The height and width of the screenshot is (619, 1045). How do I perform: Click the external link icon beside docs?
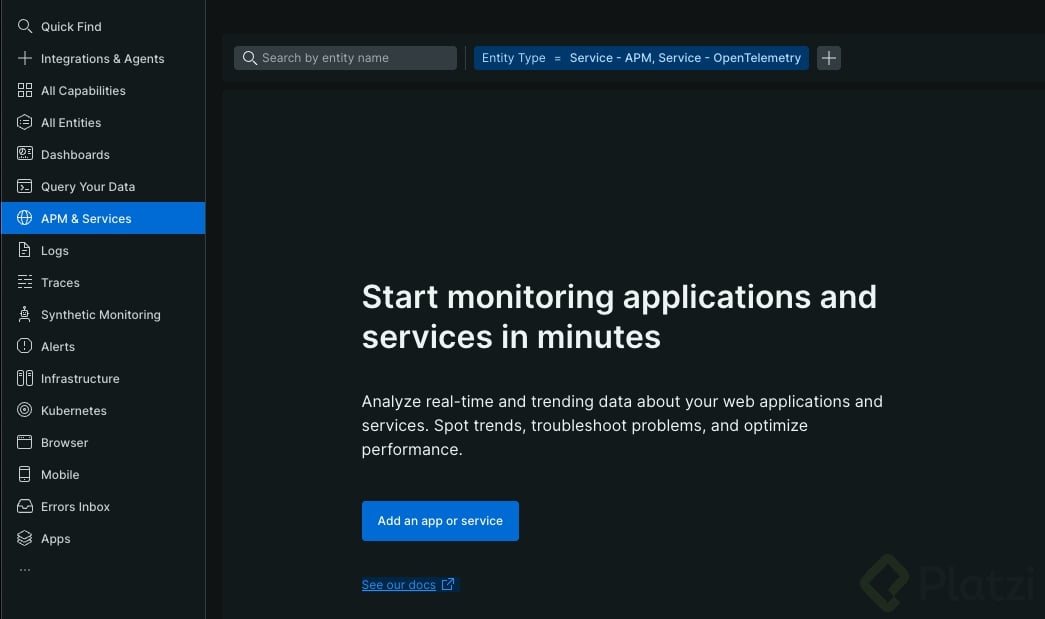pos(448,584)
